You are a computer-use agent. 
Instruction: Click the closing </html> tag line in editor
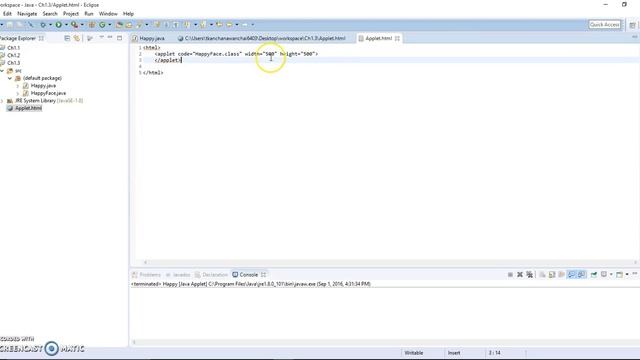coord(153,73)
